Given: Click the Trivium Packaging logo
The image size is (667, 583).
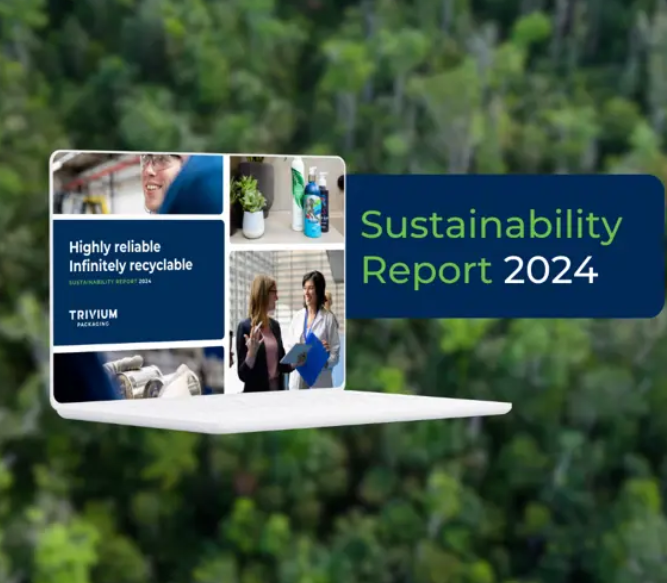Looking at the screenshot, I should 93,318.
